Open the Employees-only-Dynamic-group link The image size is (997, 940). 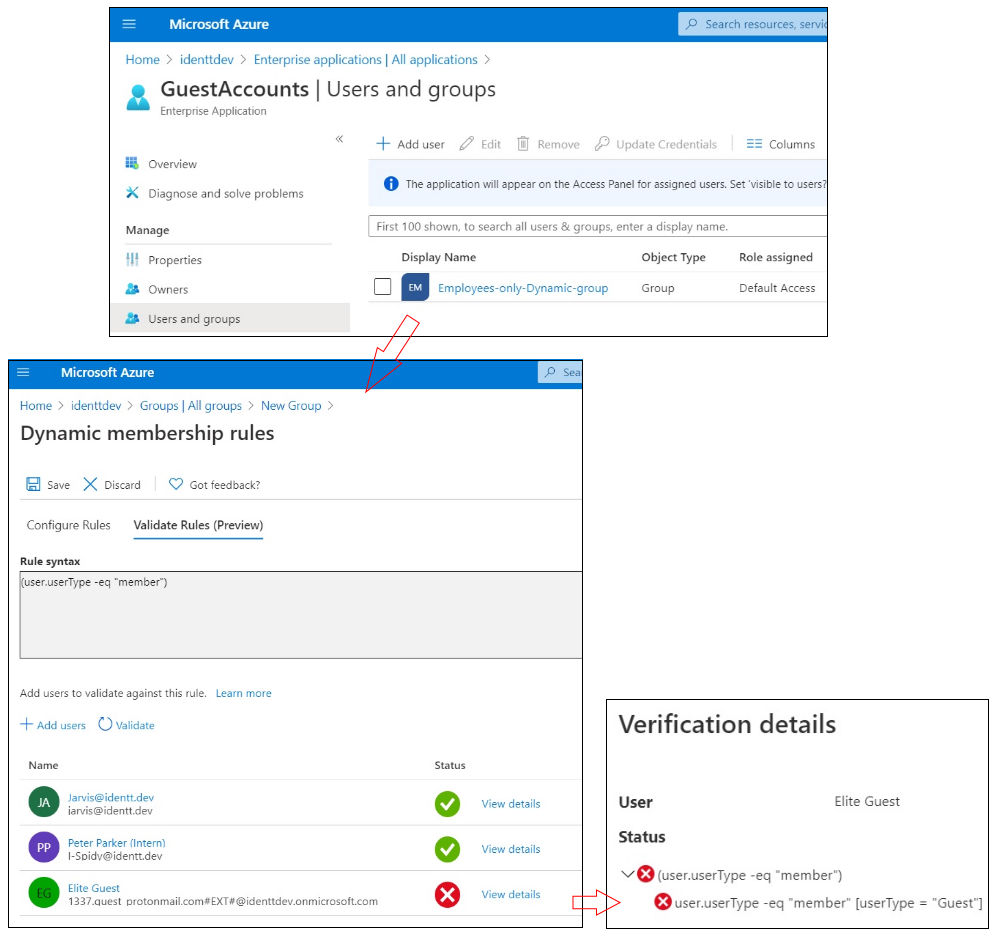[523, 288]
